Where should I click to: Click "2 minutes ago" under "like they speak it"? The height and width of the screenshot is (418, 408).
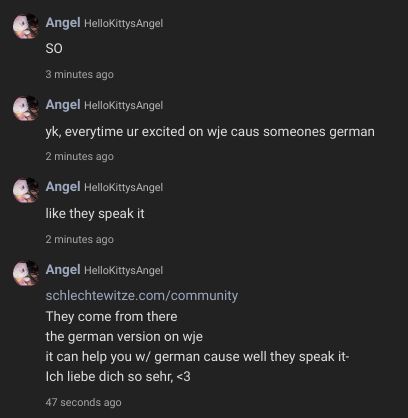coord(79,239)
